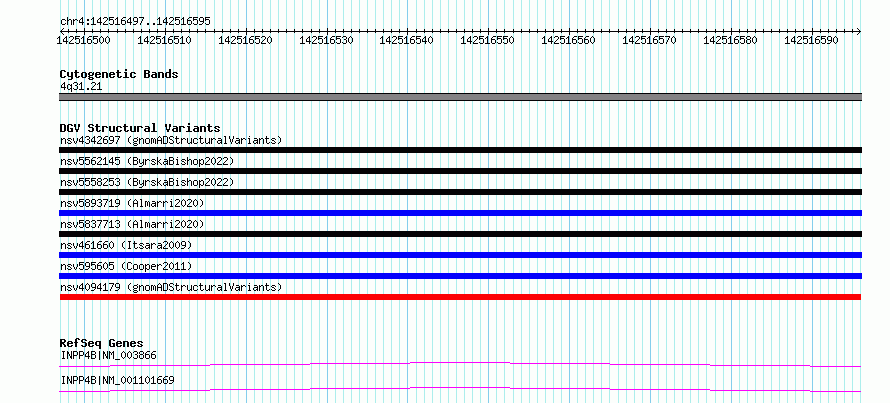The width and height of the screenshot is (890, 403).
Task: Open variant label nsv4342697 (gnomADStructuralVariants)
Action: coord(171,140)
